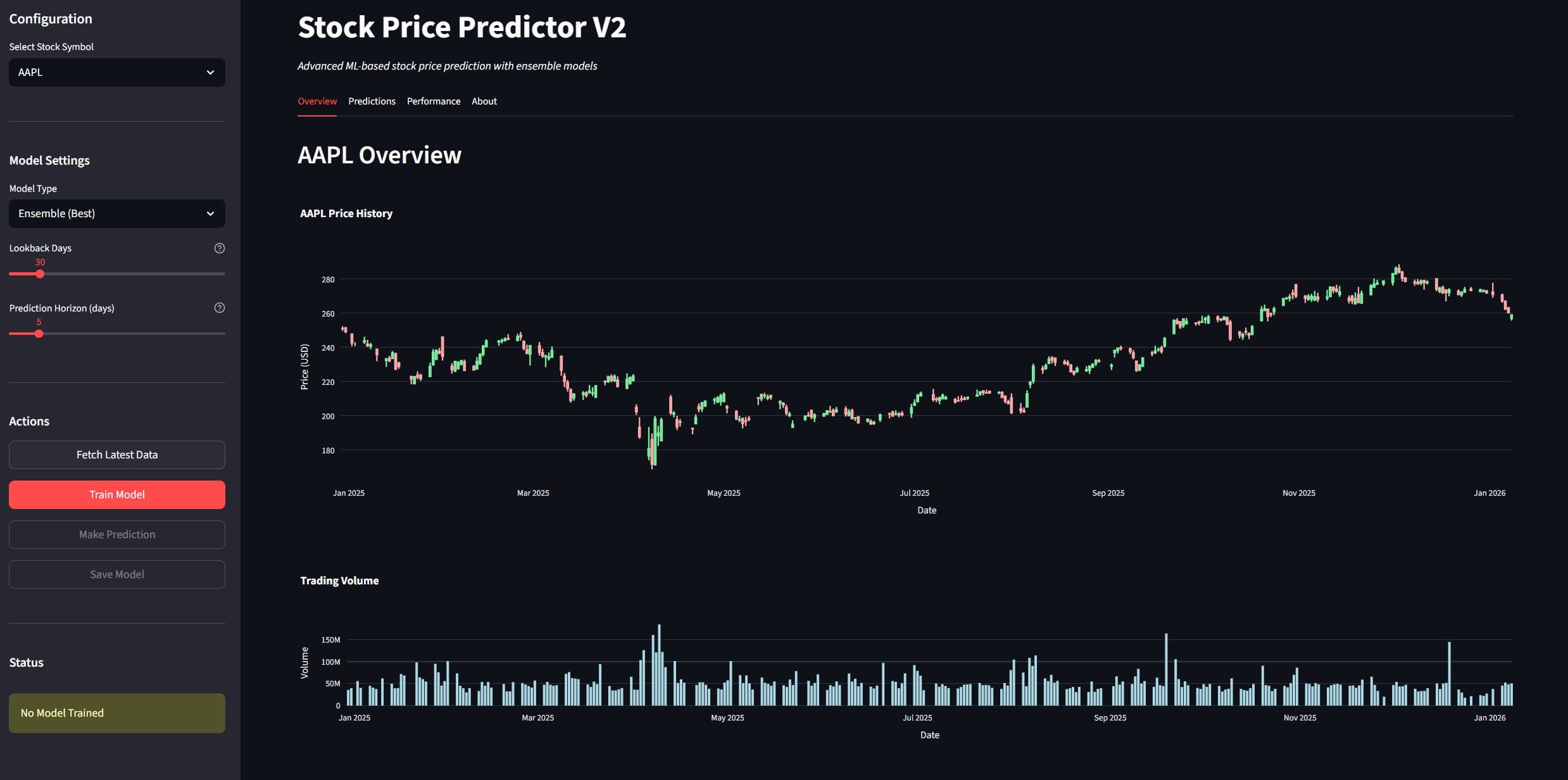Image resolution: width=1568 pixels, height=780 pixels.
Task: Expand the AAPL symbol selector chevron
Action: 211,72
